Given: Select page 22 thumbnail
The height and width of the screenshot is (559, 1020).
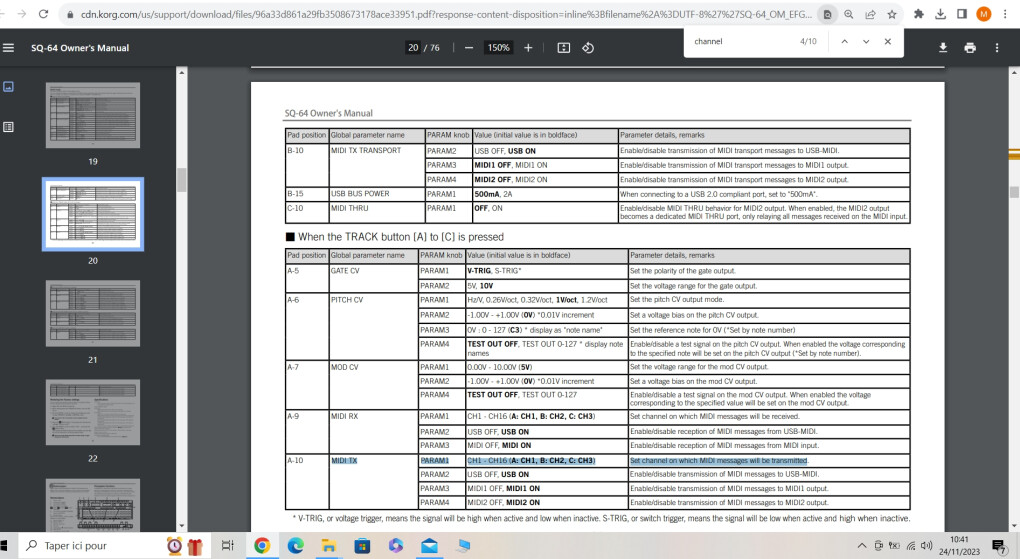Looking at the screenshot, I should [x=92, y=413].
